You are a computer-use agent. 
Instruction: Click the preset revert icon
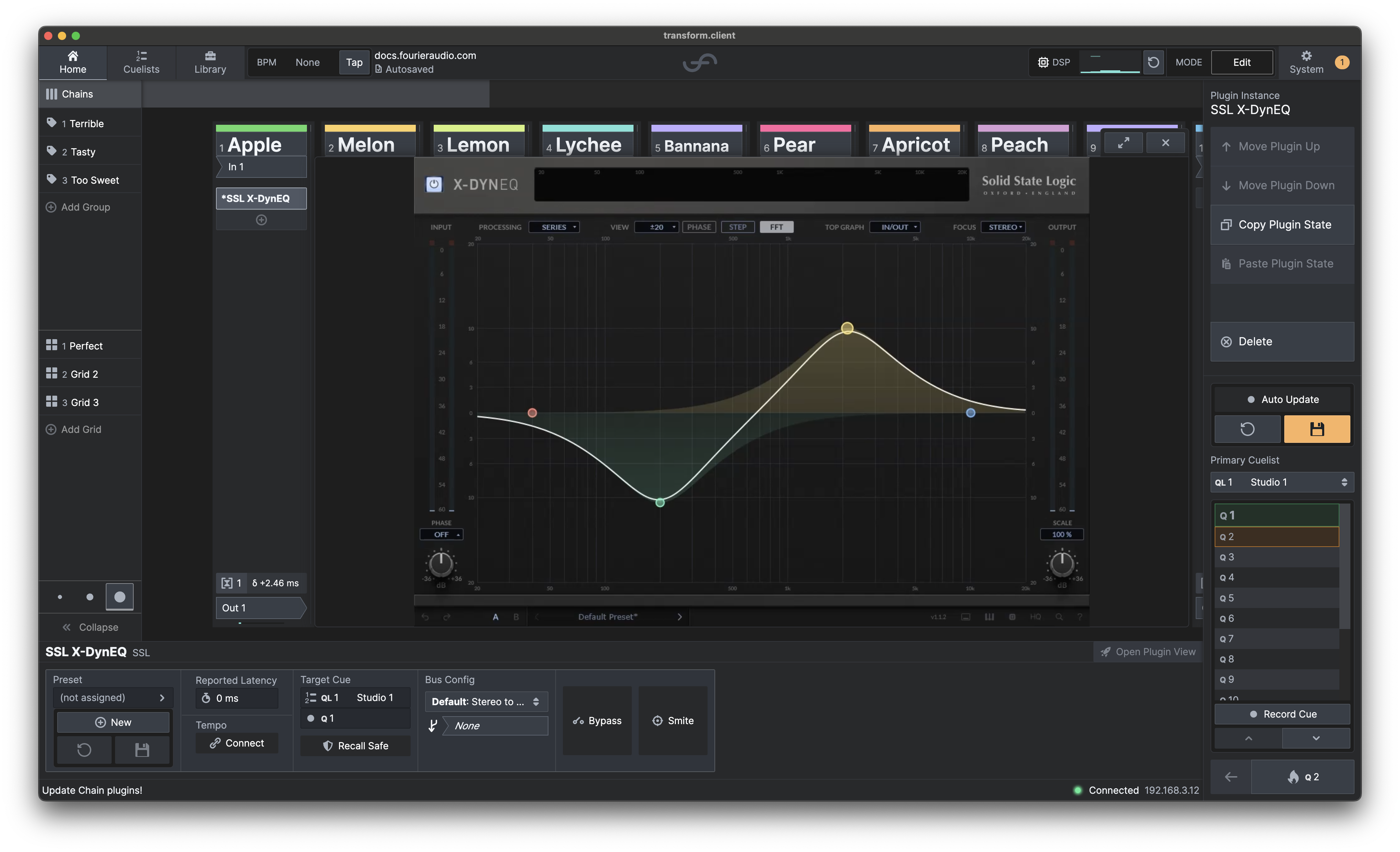[84, 750]
